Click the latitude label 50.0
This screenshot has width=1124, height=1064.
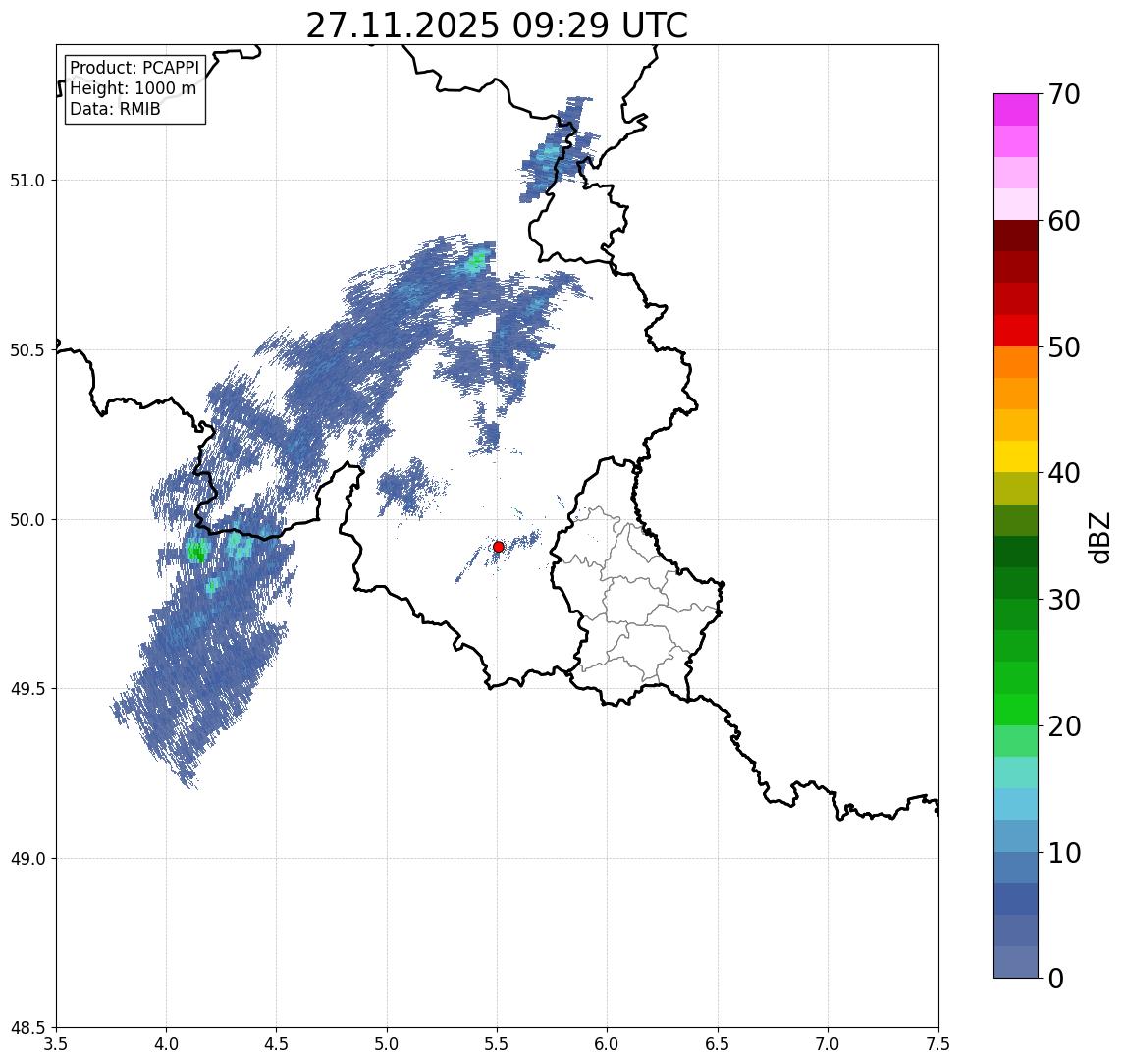[27, 520]
